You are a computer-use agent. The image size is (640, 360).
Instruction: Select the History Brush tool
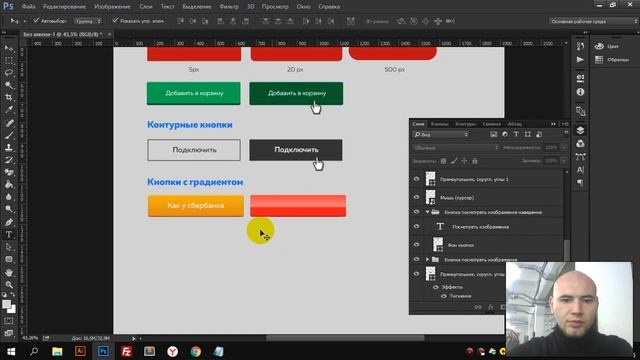[9, 160]
